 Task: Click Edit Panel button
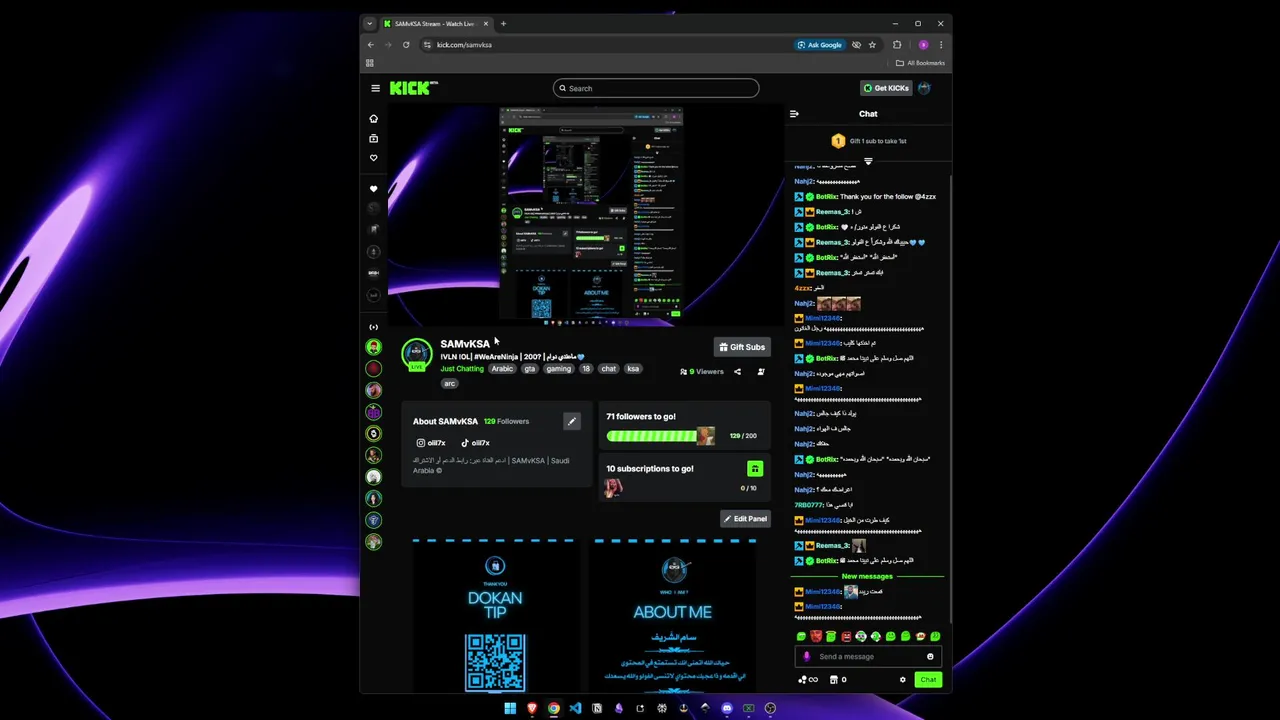tap(745, 519)
